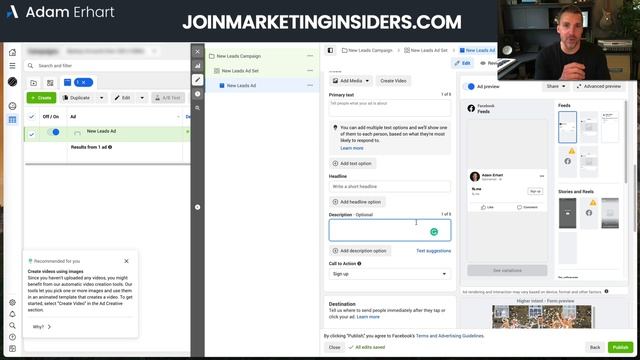Toggle the side panel layout icon
Image resolution: width=640 pixels, height=360 pixels.
(x=330, y=50)
